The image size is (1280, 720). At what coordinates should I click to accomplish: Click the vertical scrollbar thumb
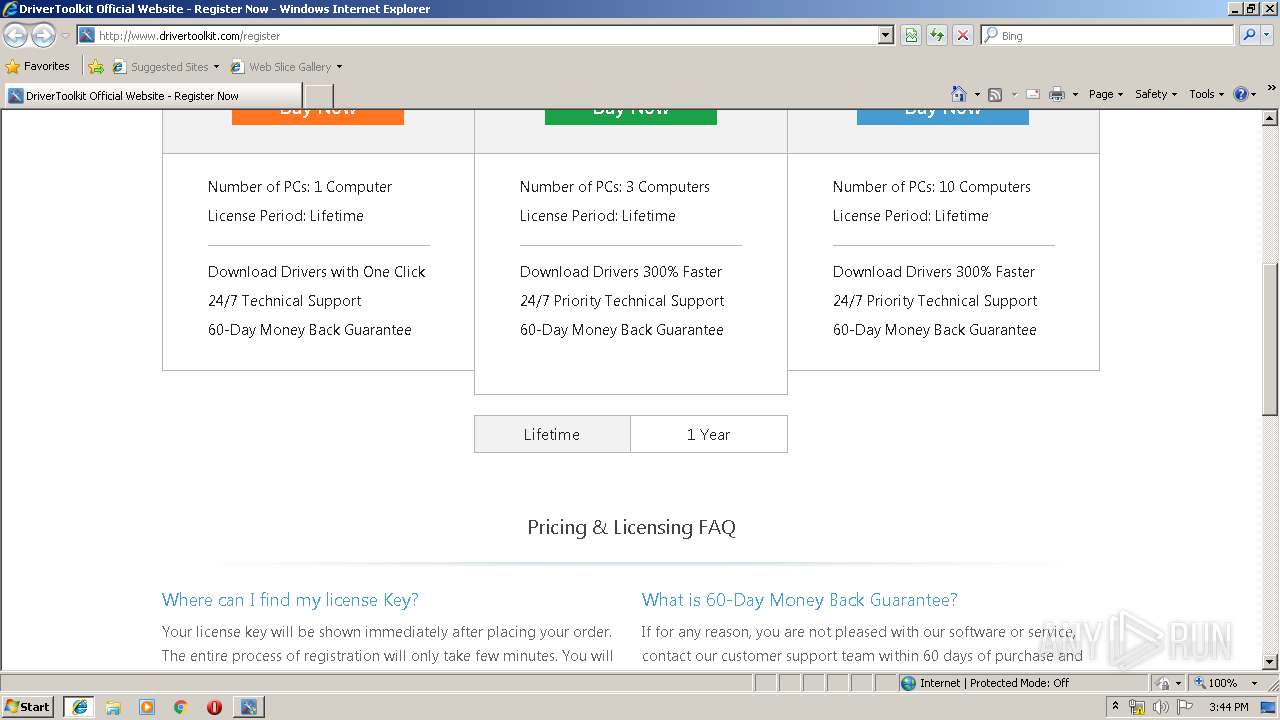(1270, 339)
